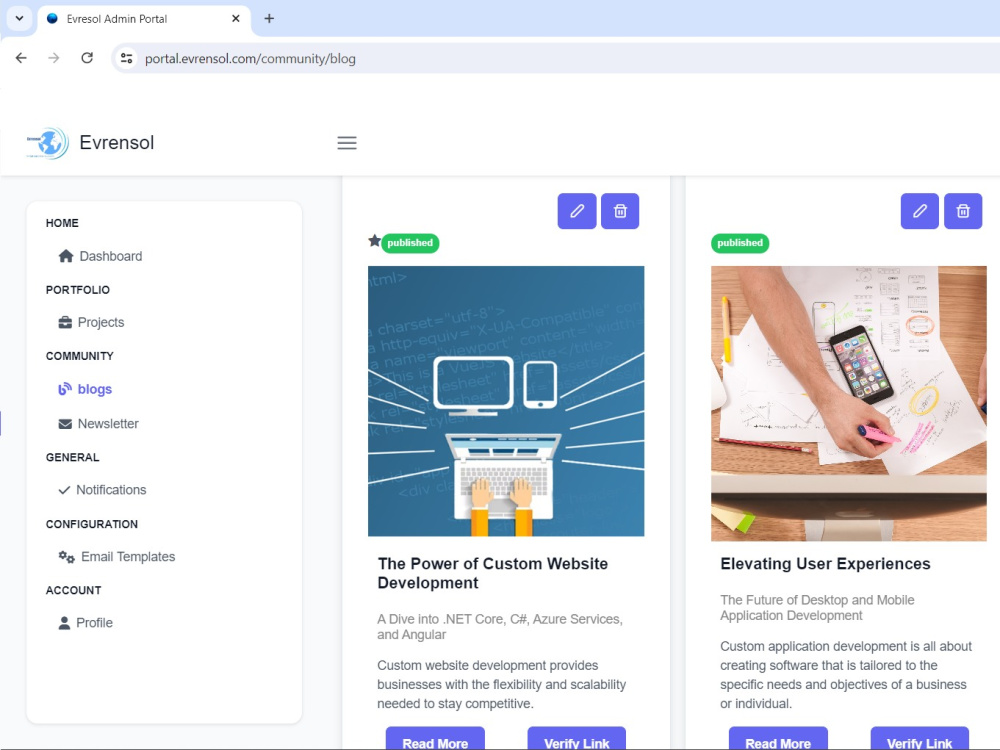
Task: Click Verify Link on Elevating User Experiences
Action: [x=919, y=742]
